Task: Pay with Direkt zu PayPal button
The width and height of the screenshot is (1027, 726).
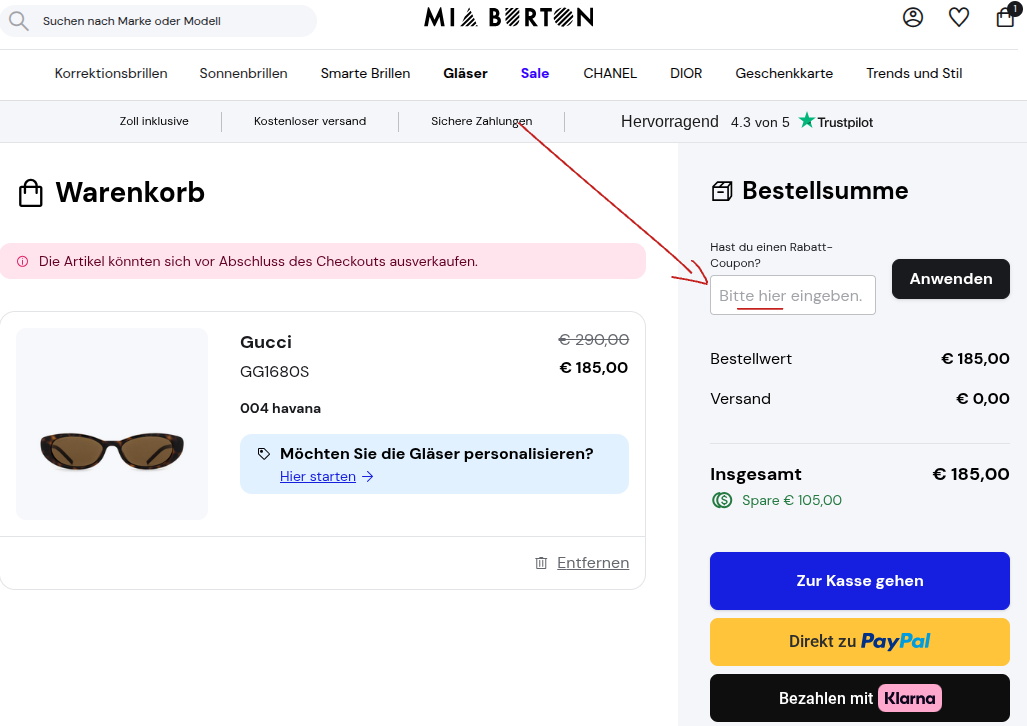Action: (859, 641)
